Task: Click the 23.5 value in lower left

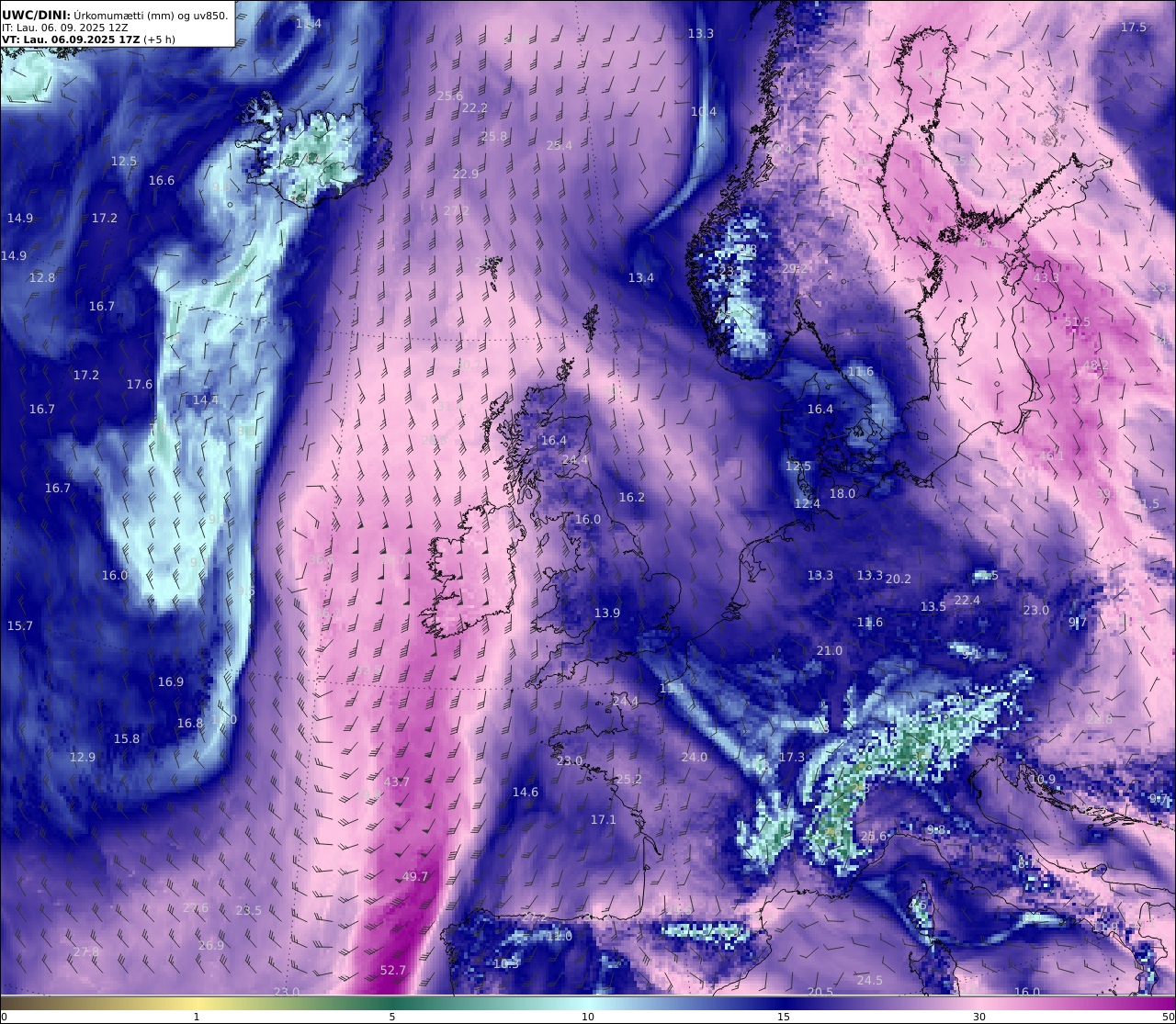Action: (x=248, y=910)
